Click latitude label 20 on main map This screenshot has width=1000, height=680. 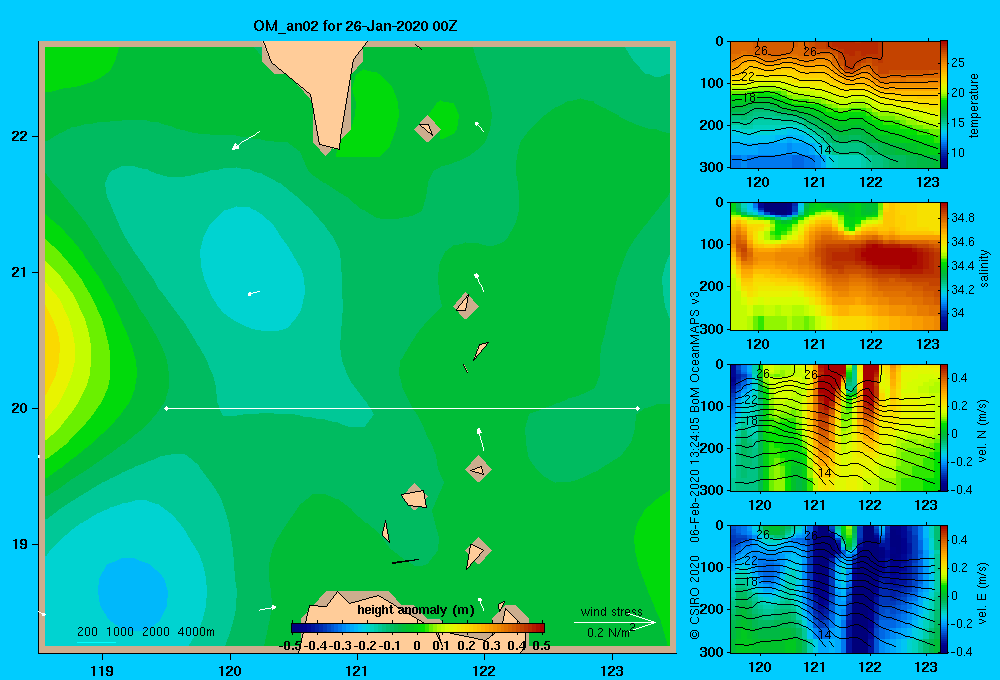[x=20, y=408]
